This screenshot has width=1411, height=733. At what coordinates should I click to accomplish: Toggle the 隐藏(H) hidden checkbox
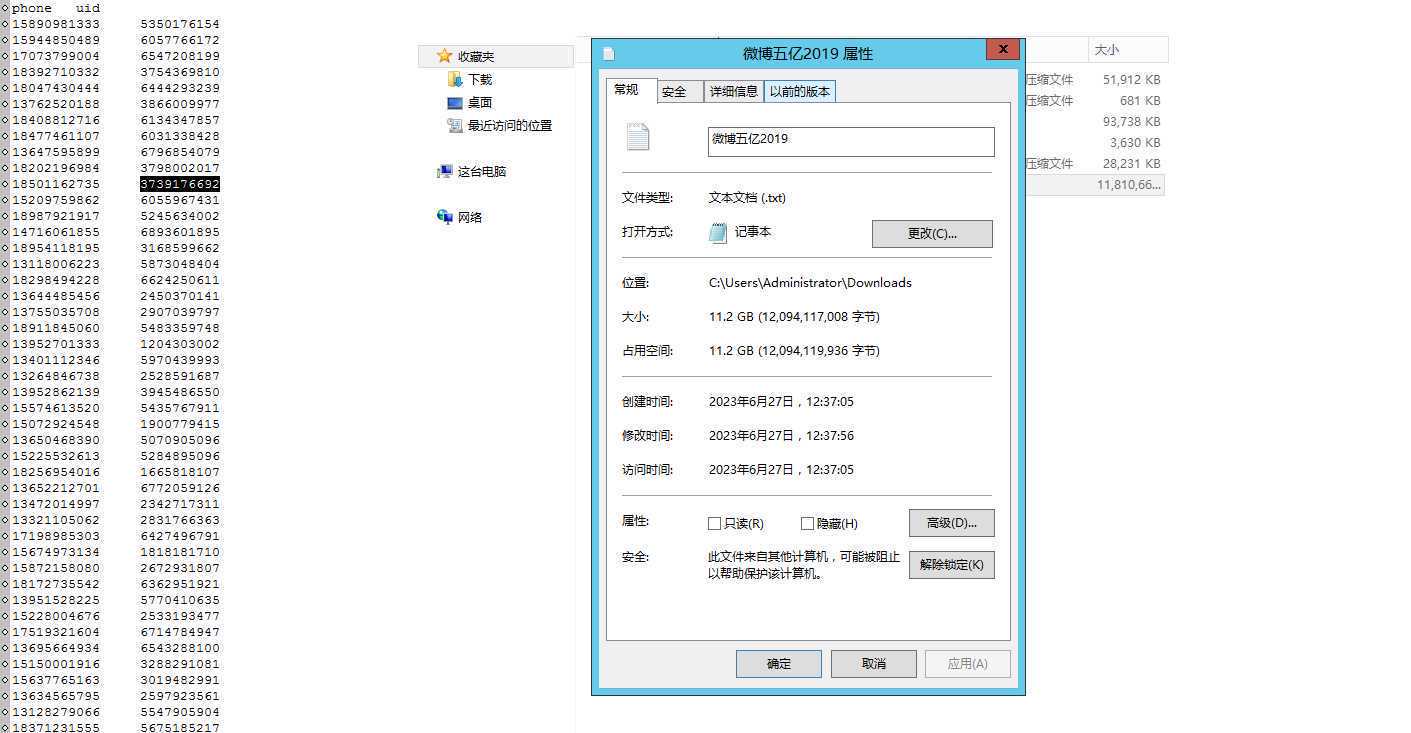tap(807, 523)
